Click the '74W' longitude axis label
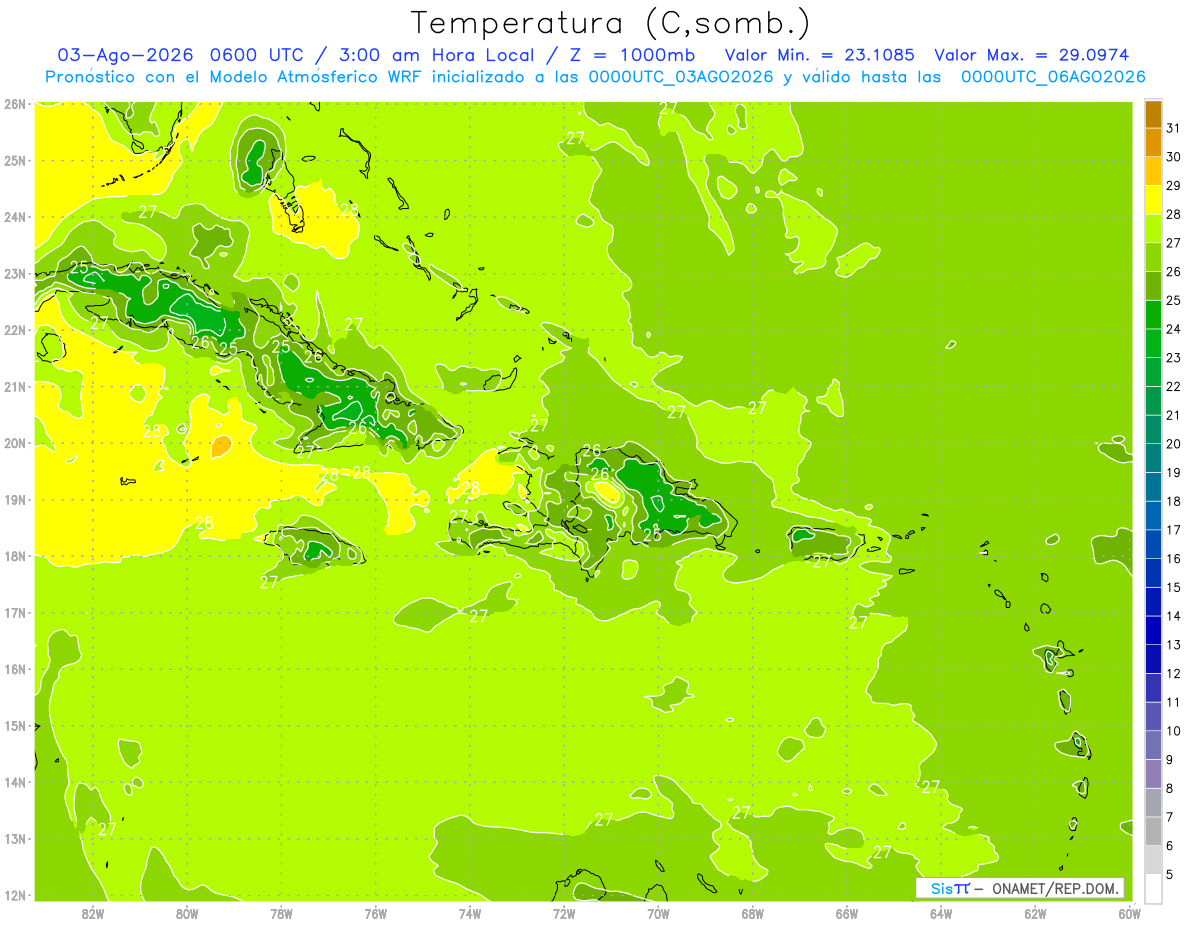Image resolution: width=1200 pixels, height=927 pixels. click(469, 913)
